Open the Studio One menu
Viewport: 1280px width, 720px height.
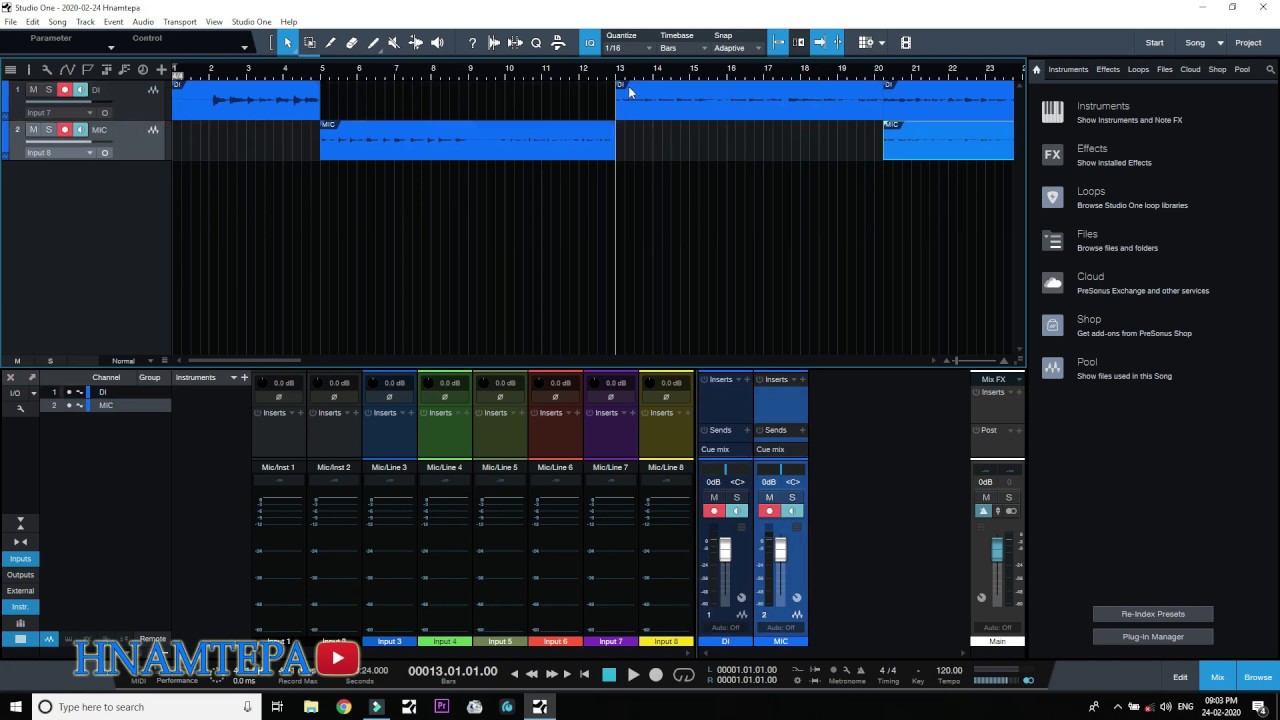click(251, 22)
